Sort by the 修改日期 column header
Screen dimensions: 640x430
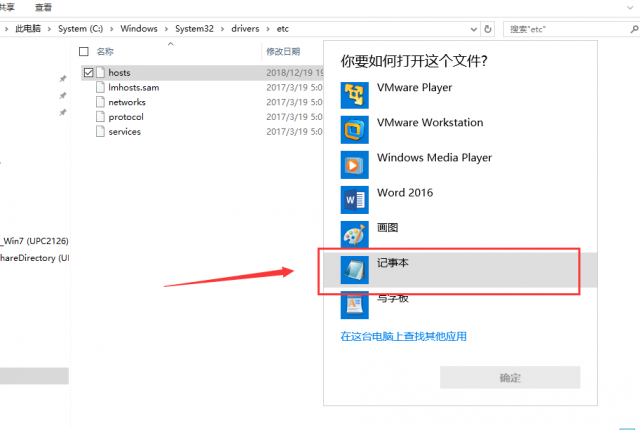tap(283, 51)
